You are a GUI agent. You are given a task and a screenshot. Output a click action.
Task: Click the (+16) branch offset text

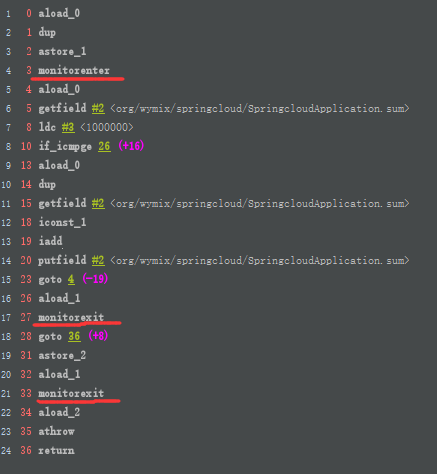tap(131, 146)
